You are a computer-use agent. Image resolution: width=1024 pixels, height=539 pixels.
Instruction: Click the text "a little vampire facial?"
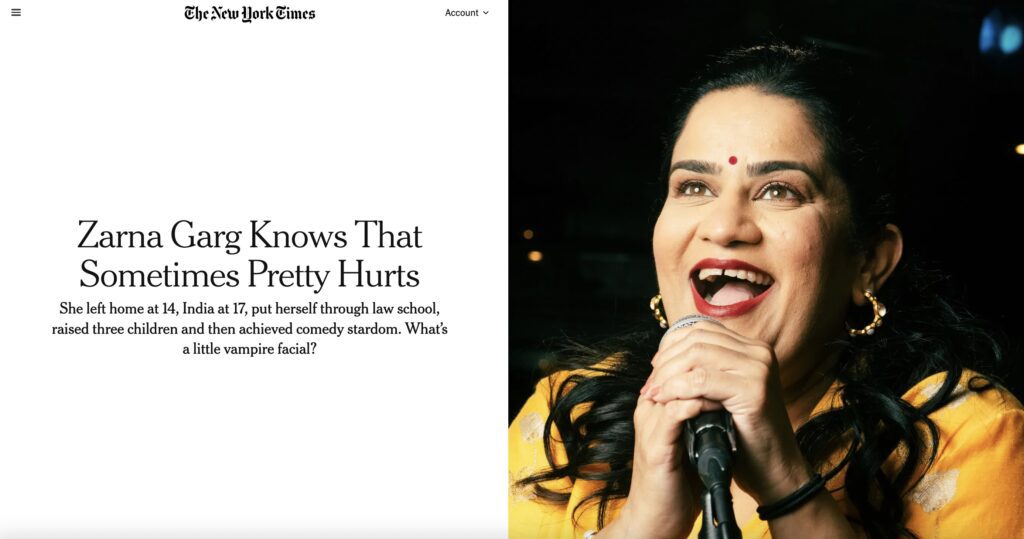pyautogui.click(x=249, y=349)
